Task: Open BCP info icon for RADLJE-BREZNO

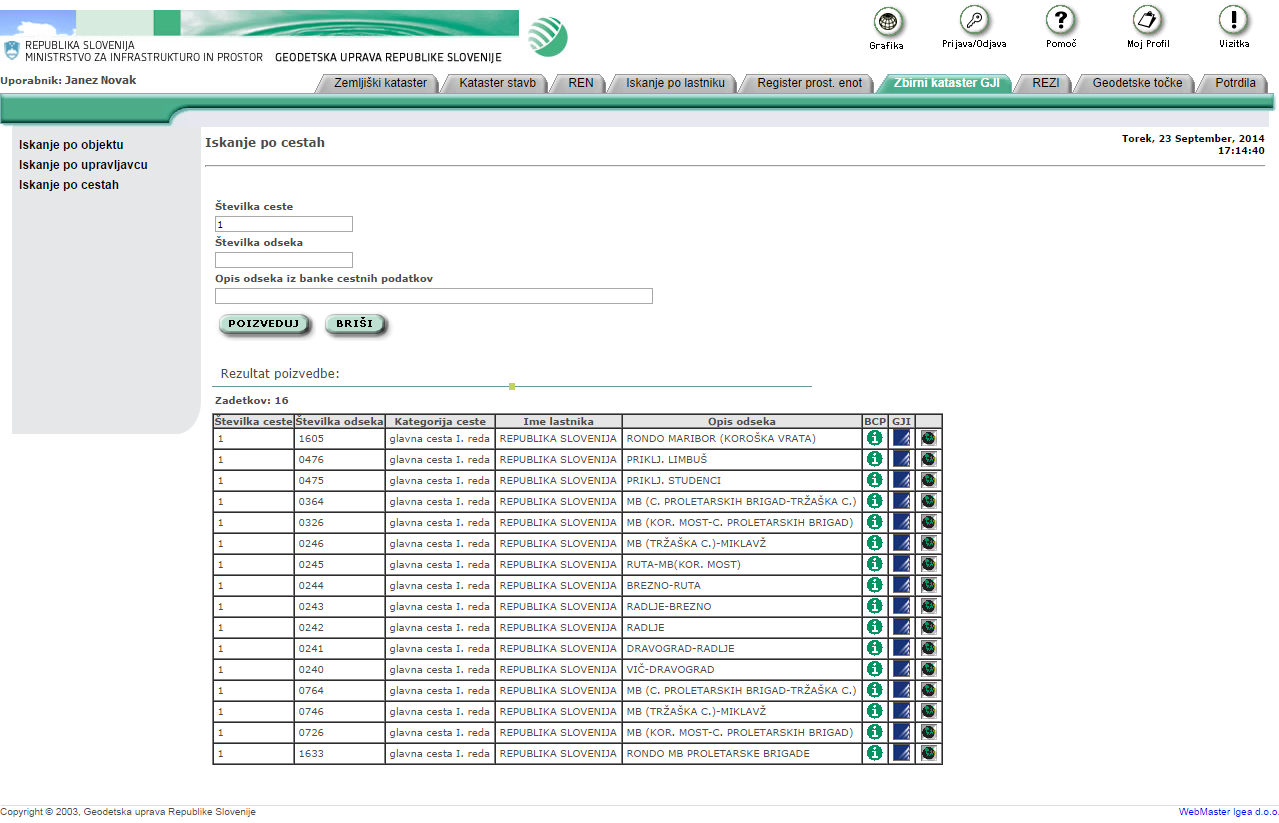Action: [875, 606]
